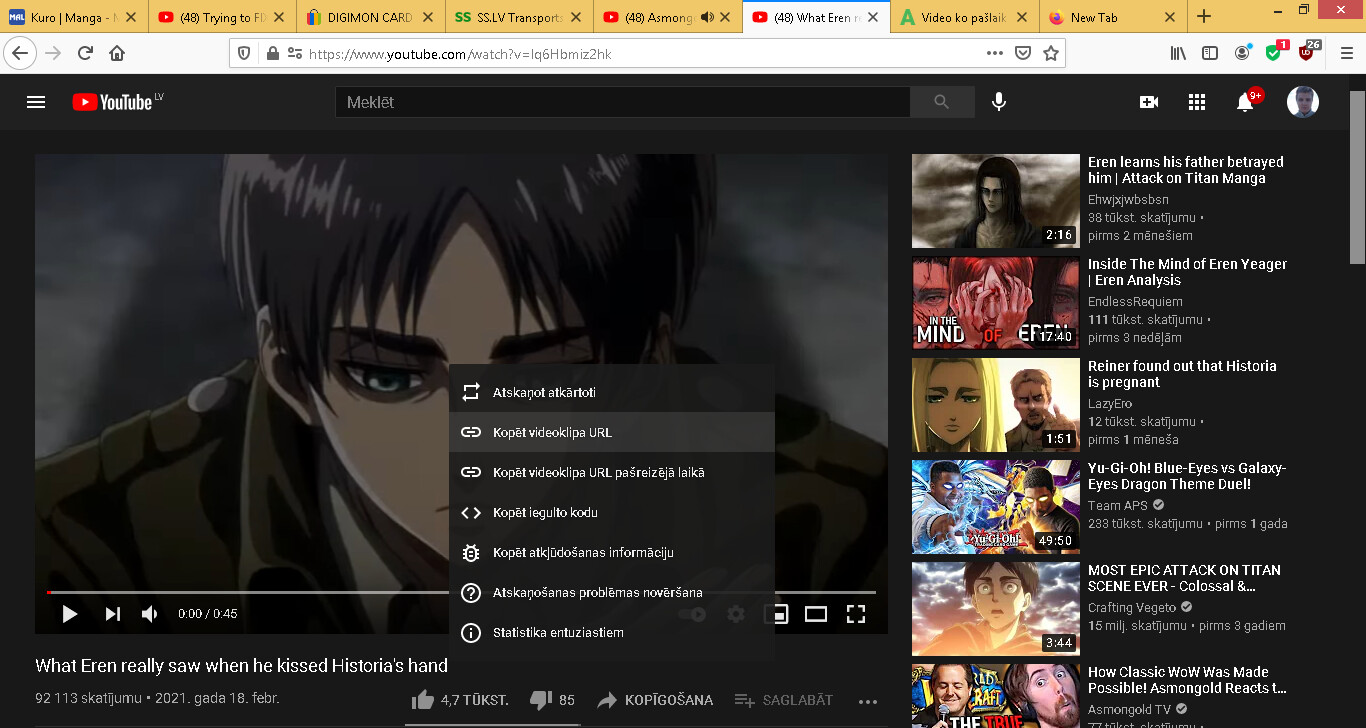
Task: Open the notifications bell
Action: pos(1245,102)
